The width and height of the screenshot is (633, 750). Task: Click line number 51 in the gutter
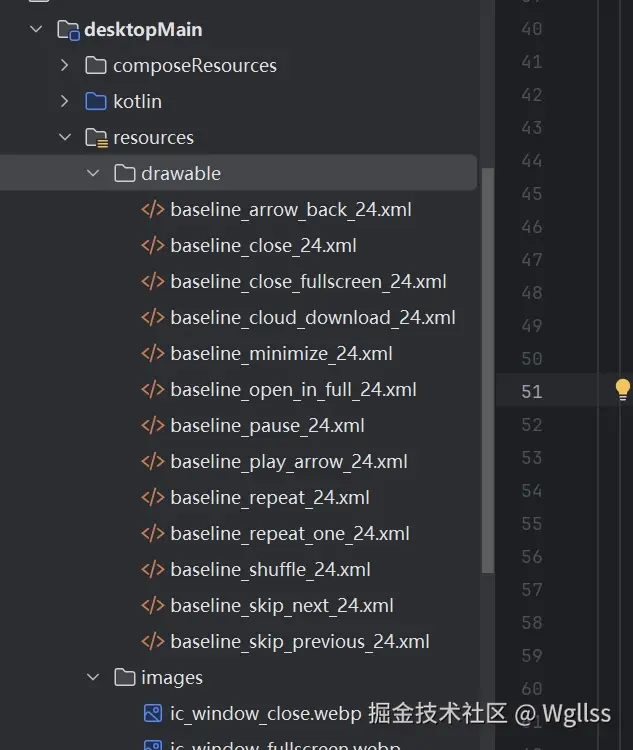531,391
